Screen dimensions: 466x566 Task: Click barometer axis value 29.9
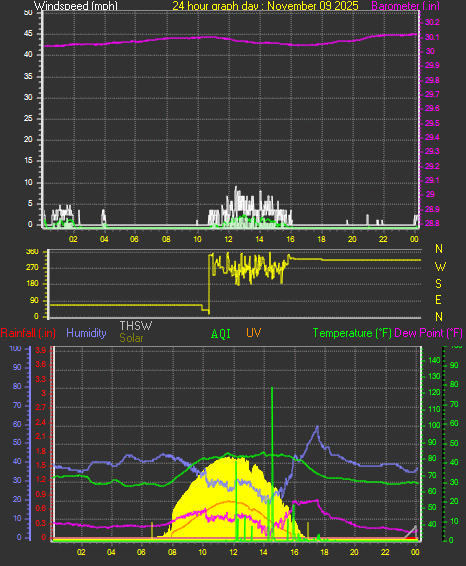tap(432, 65)
